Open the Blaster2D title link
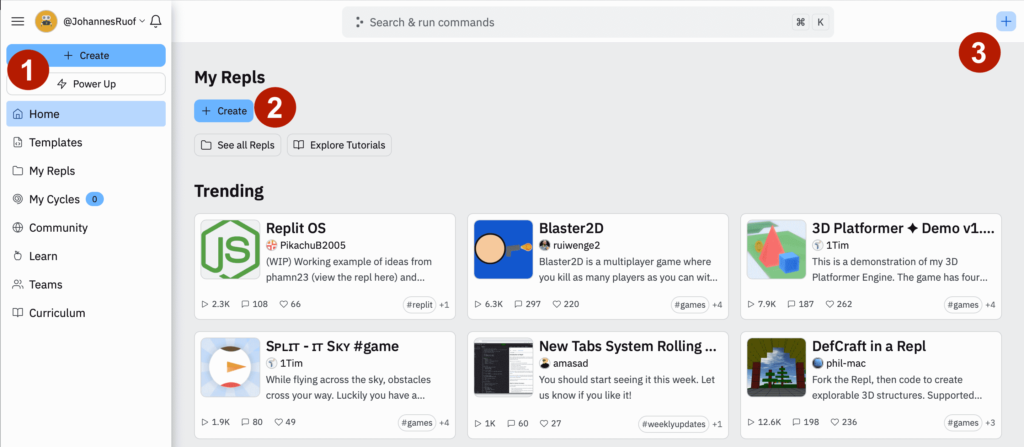The width and height of the screenshot is (1024, 447). 571,228
